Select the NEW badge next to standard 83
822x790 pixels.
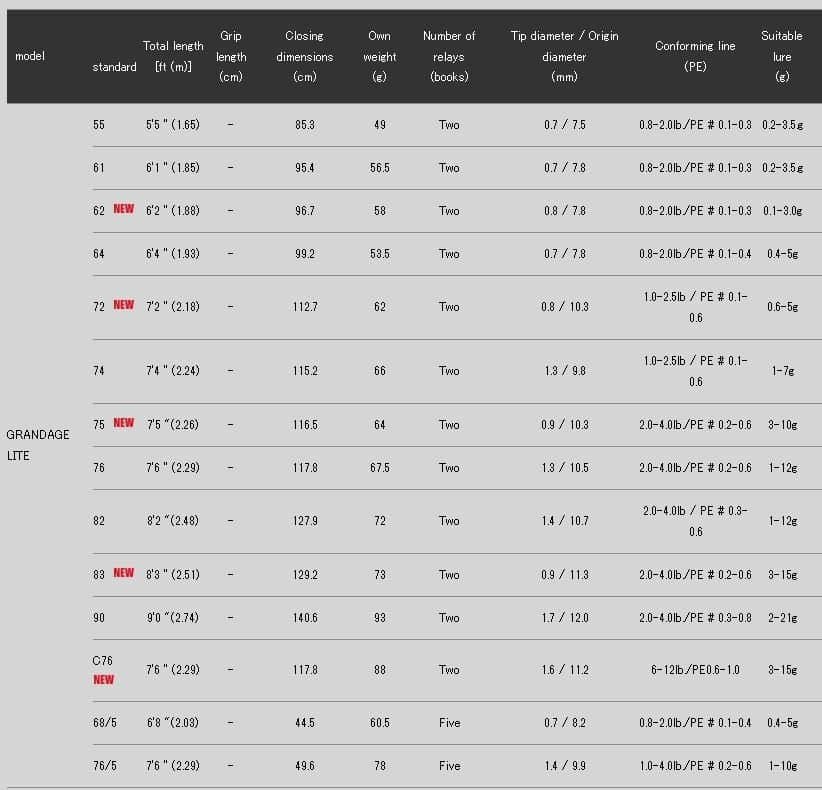pyautogui.click(x=124, y=572)
